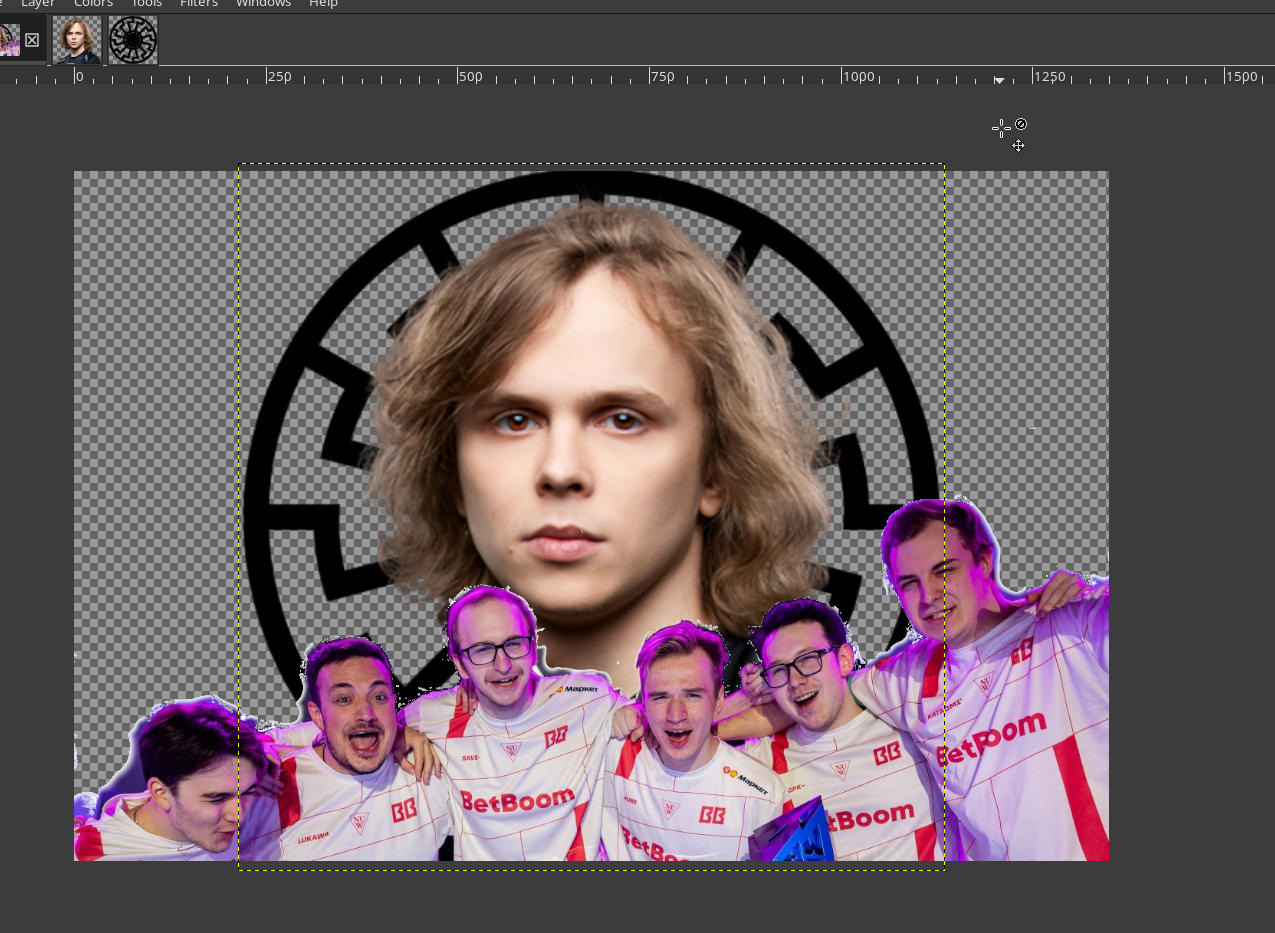Image resolution: width=1275 pixels, height=933 pixels.
Task: Open the Colors menu
Action: [x=93, y=4]
